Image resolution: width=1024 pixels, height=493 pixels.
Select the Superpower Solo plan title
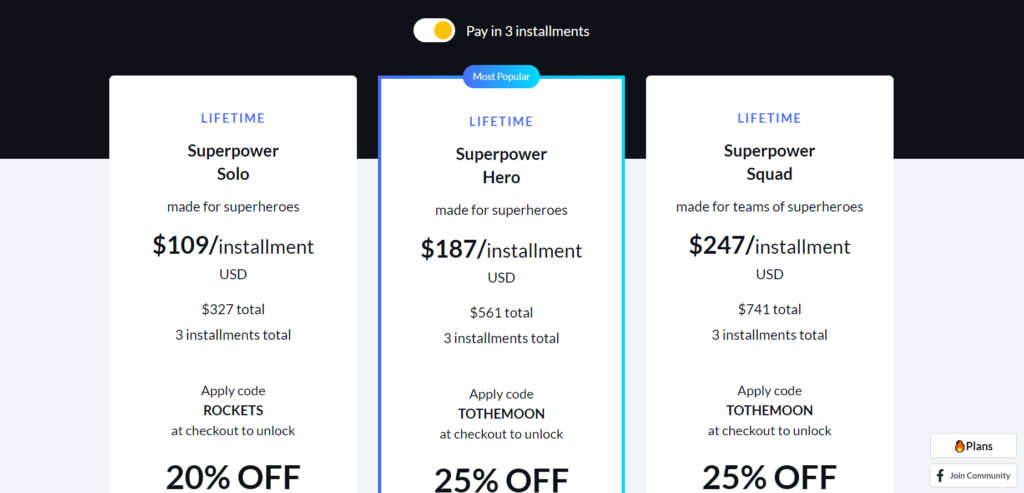(233, 163)
